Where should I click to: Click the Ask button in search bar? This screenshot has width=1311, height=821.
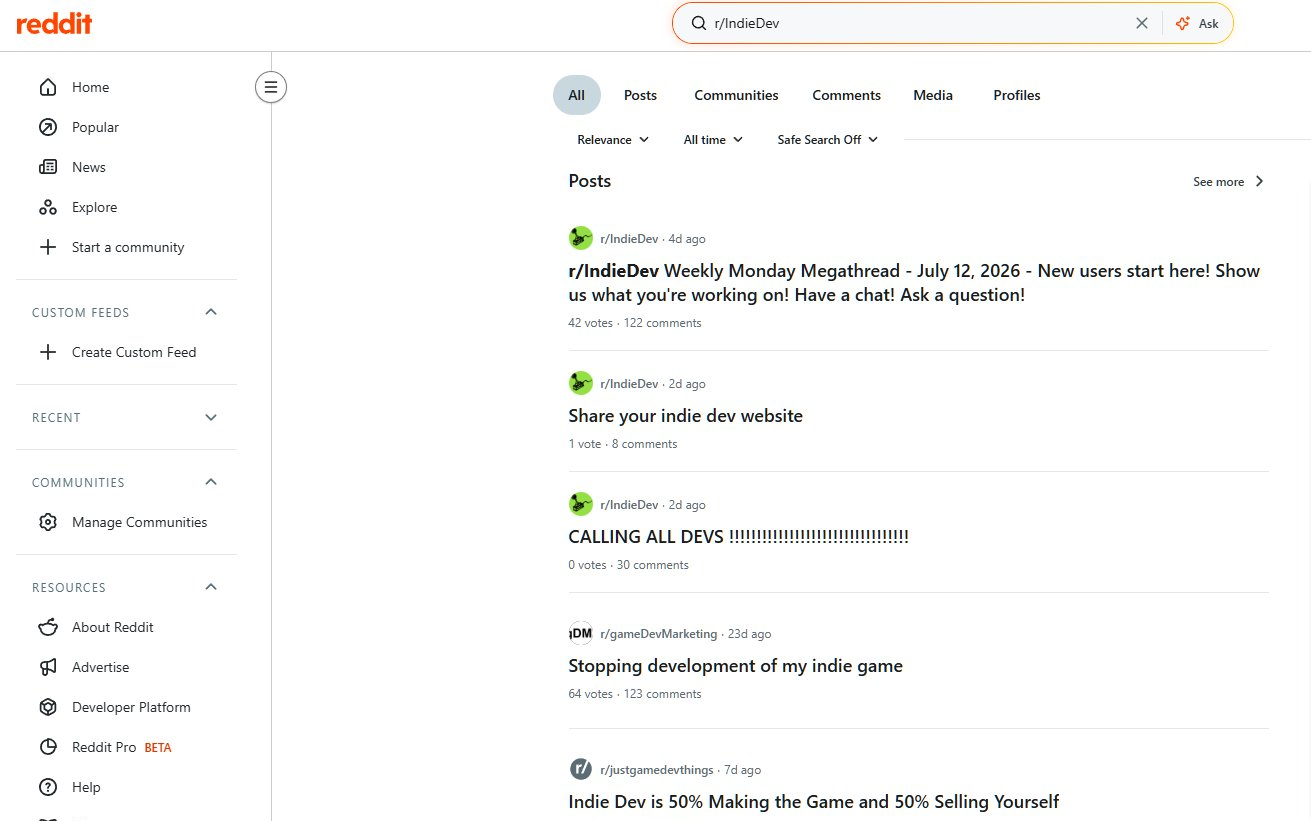[1198, 23]
